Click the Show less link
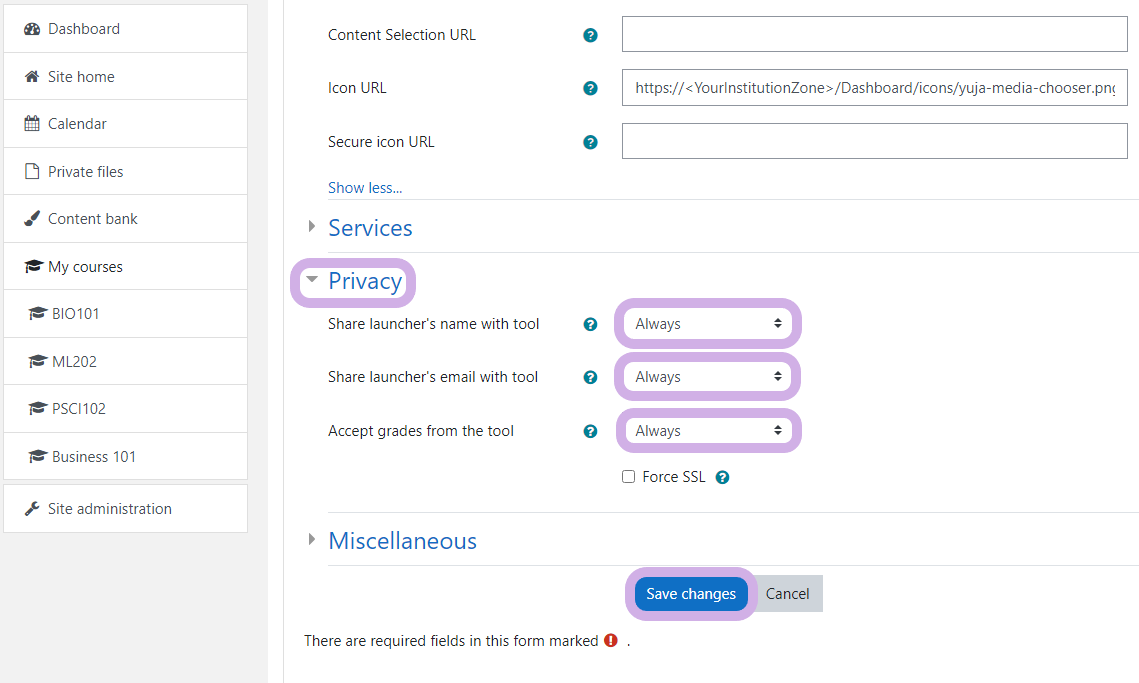The image size is (1139, 683). pyautogui.click(x=365, y=187)
